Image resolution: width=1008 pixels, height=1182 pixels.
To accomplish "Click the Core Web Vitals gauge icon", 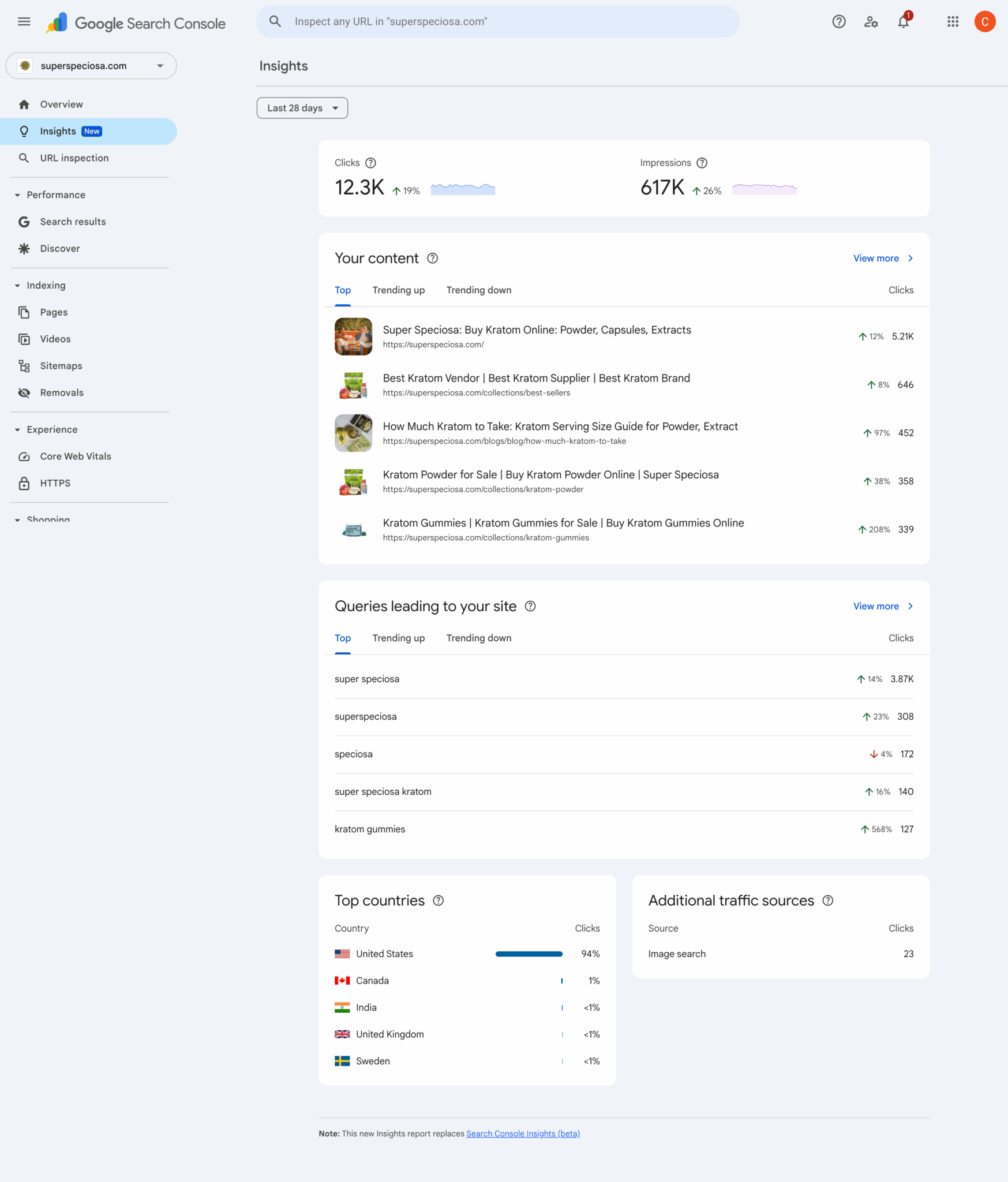I will point(24,457).
